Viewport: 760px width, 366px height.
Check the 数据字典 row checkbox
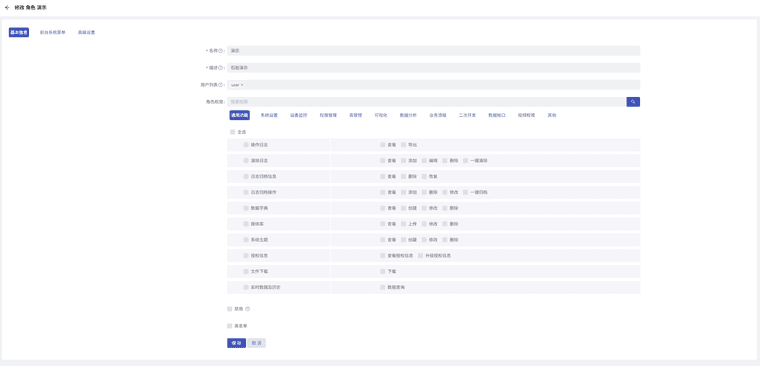246,208
